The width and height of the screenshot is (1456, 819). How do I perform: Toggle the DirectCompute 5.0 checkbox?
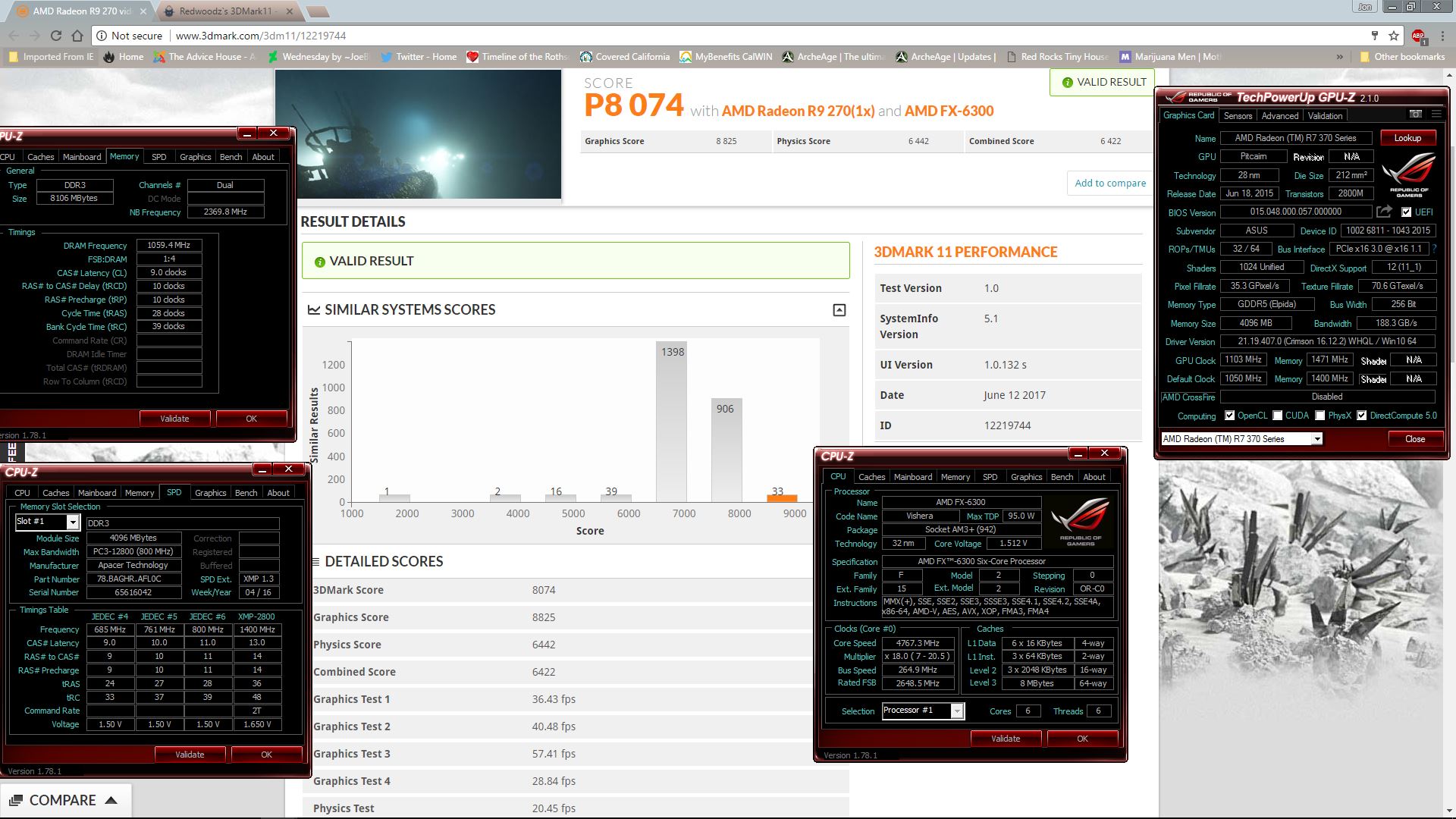pyautogui.click(x=1362, y=416)
